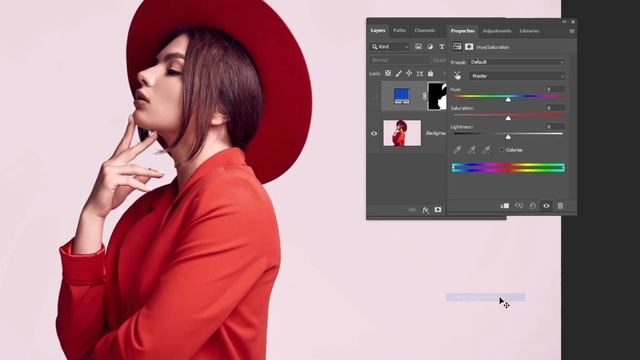Lock all padlock icon
Viewport: 640px width, 360px height.
click(x=430, y=73)
